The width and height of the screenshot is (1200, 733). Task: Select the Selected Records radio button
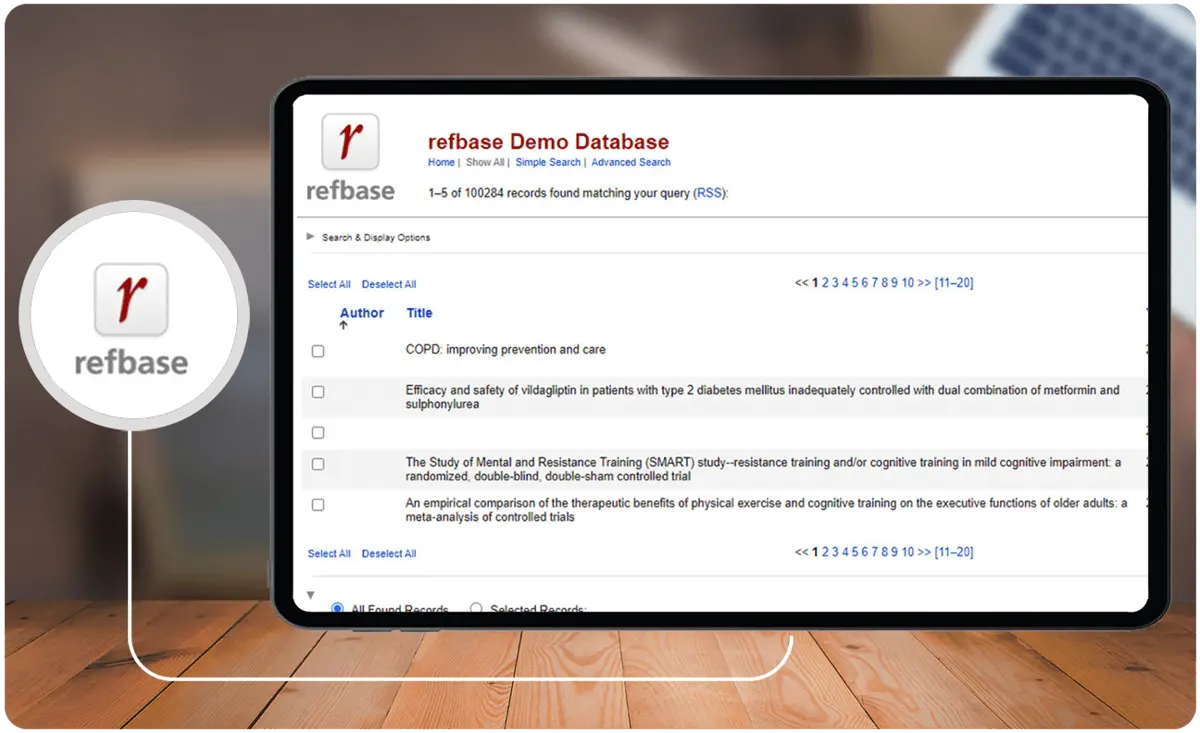point(476,608)
